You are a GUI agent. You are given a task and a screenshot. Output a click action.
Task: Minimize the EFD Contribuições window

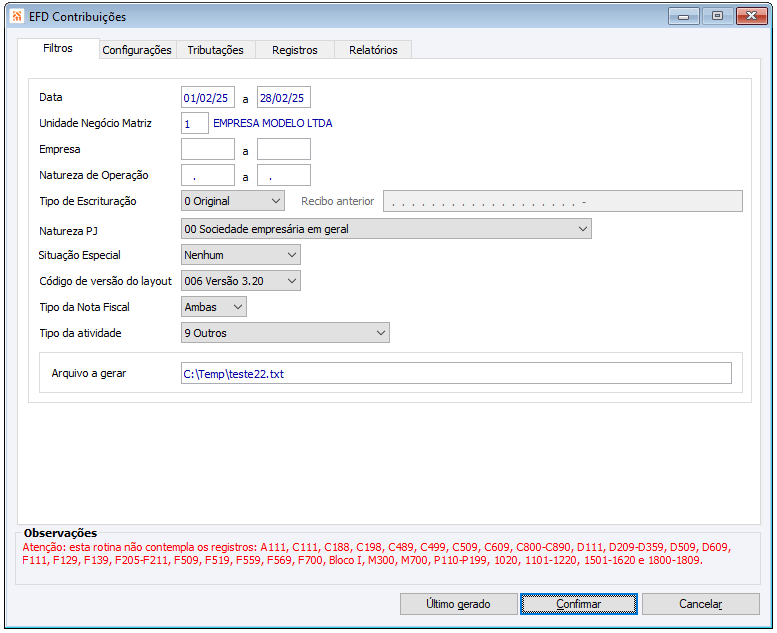click(683, 16)
